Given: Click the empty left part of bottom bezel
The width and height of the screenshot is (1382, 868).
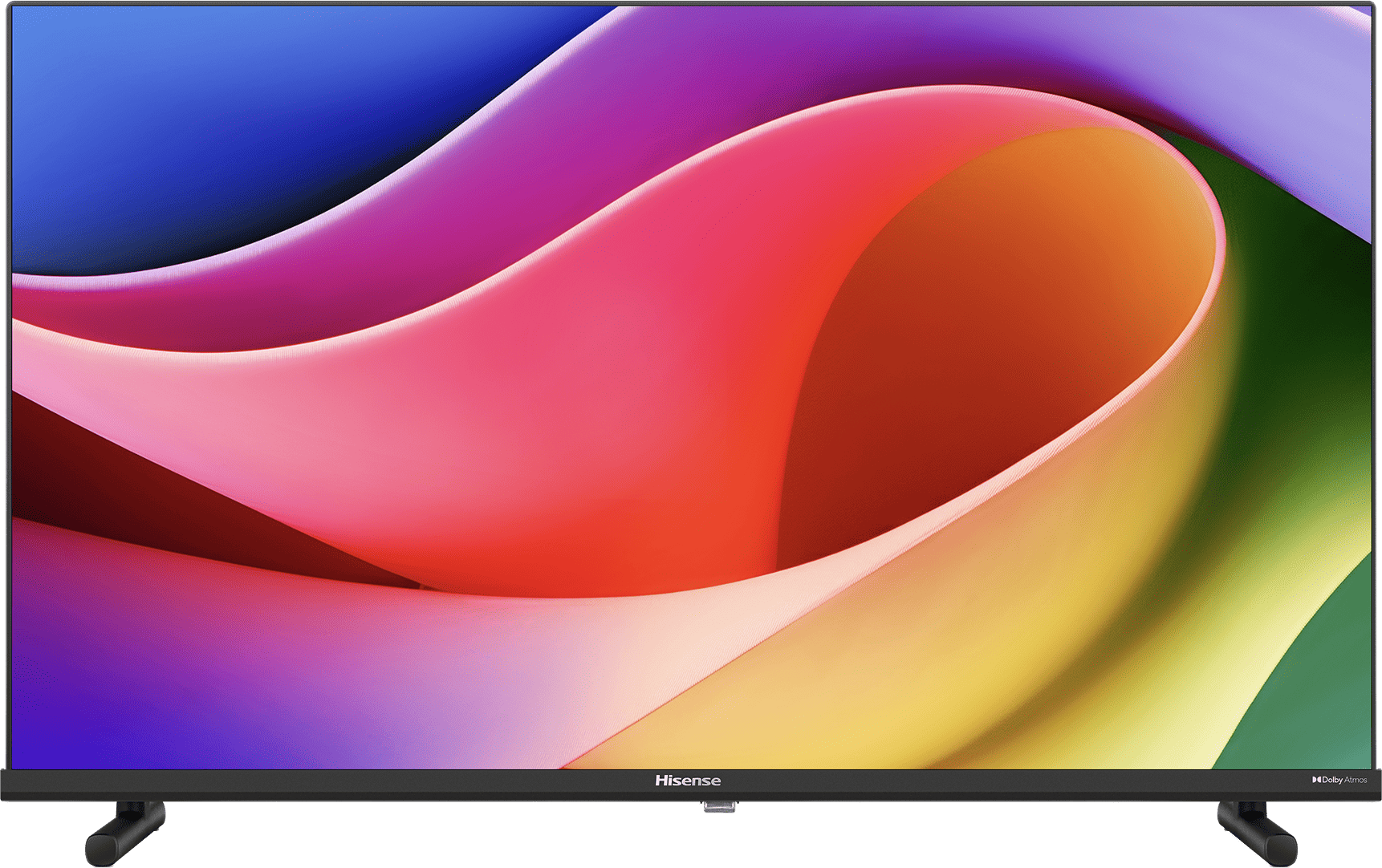Looking at the screenshot, I should tap(321, 781).
